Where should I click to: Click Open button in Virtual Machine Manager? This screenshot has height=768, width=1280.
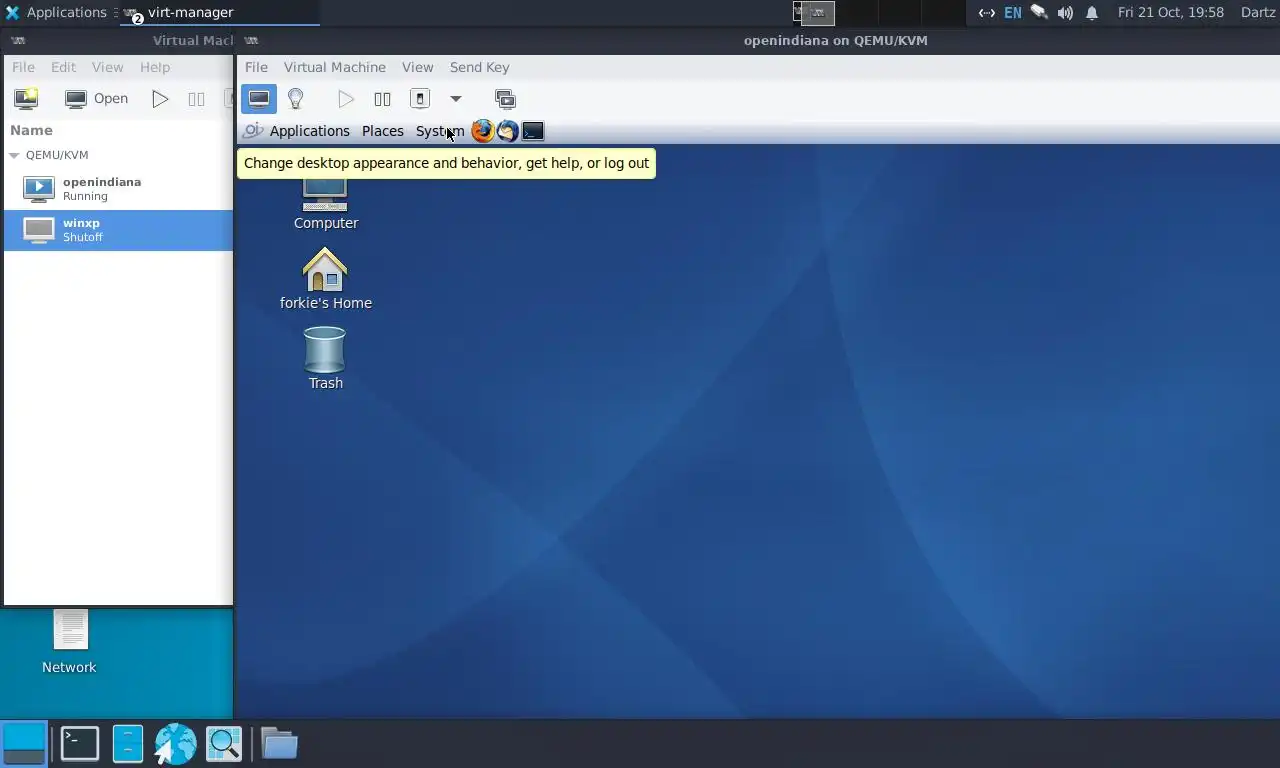97,99
